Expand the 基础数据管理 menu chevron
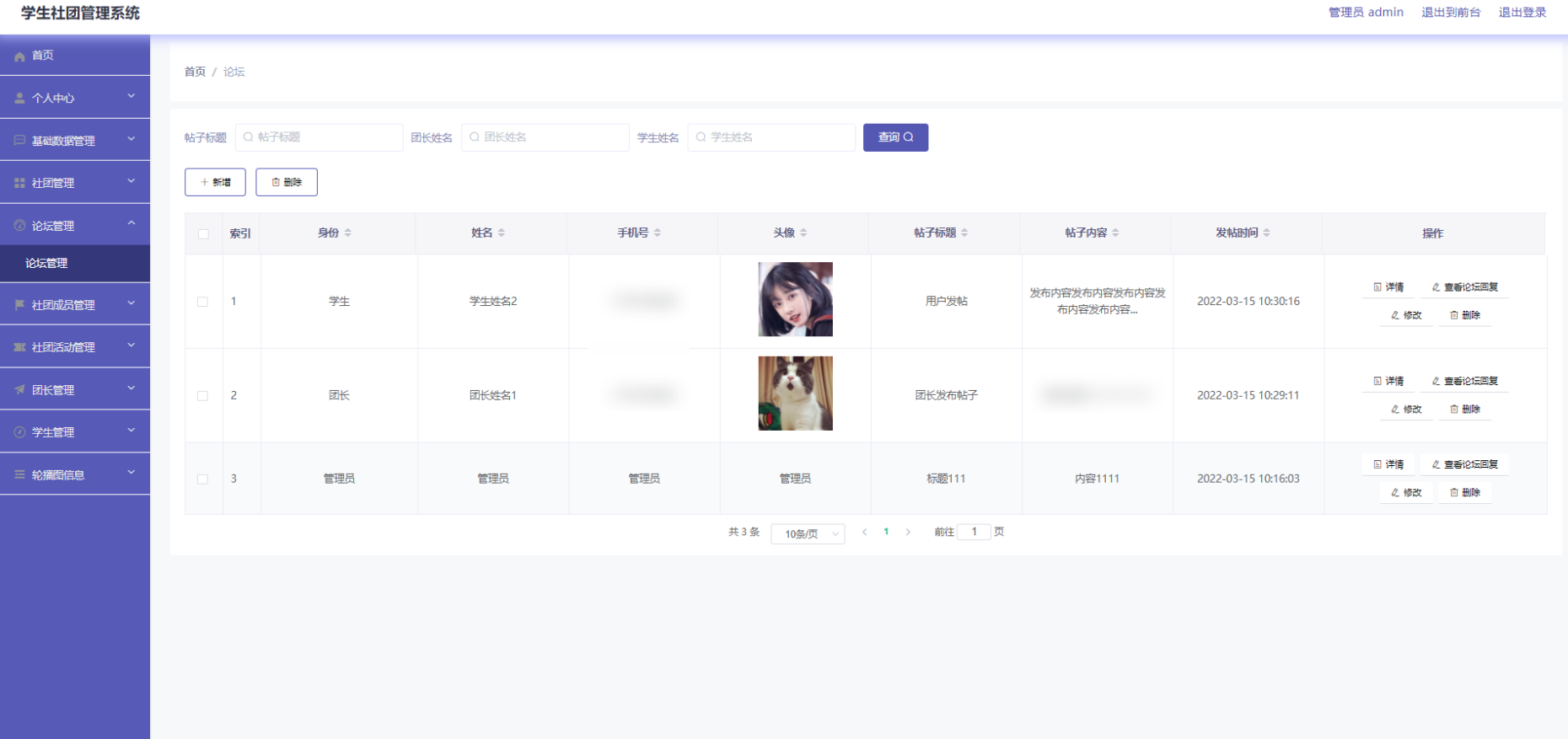 (132, 139)
